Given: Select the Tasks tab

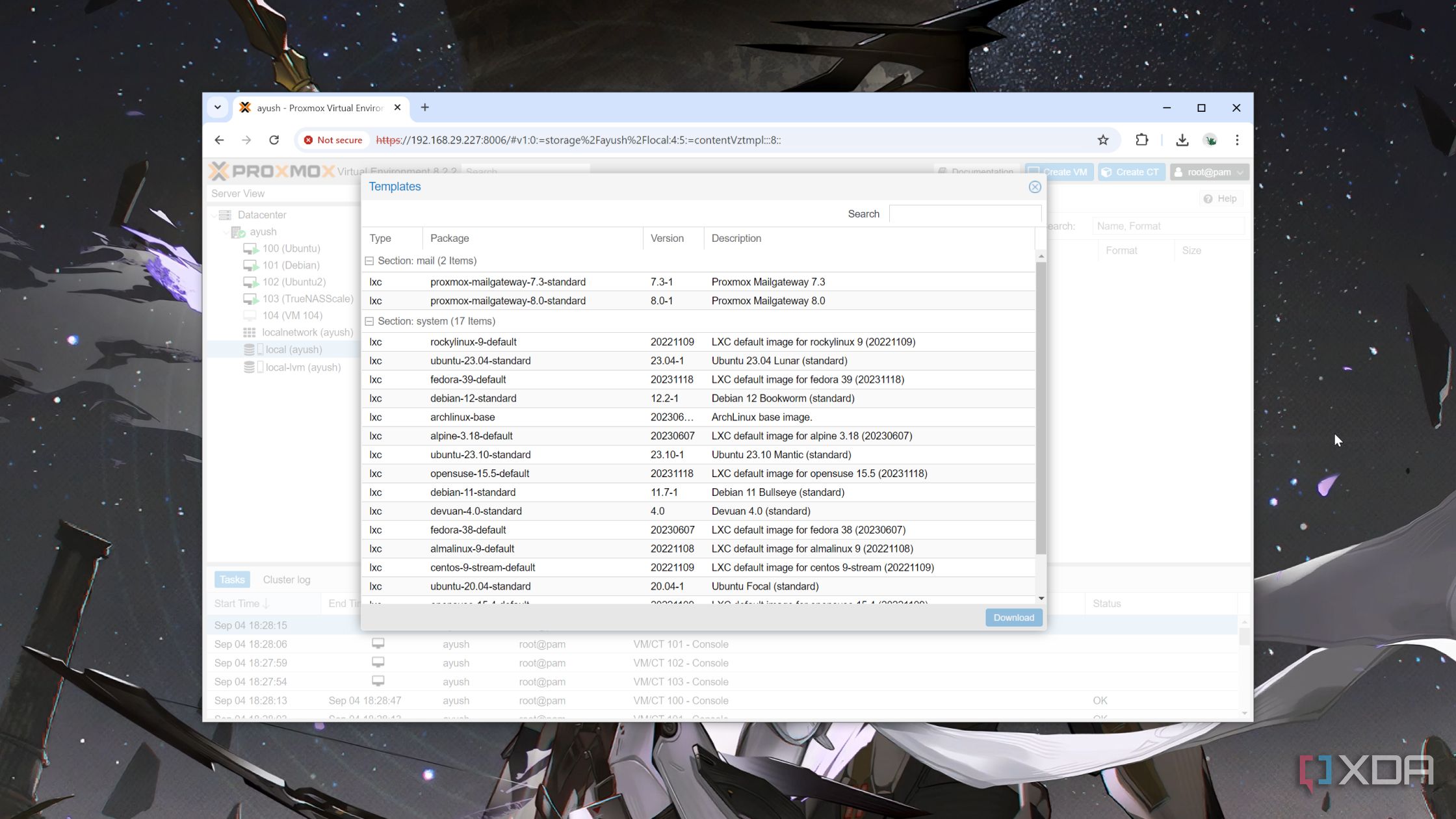Looking at the screenshot, I should coord(231,579).
